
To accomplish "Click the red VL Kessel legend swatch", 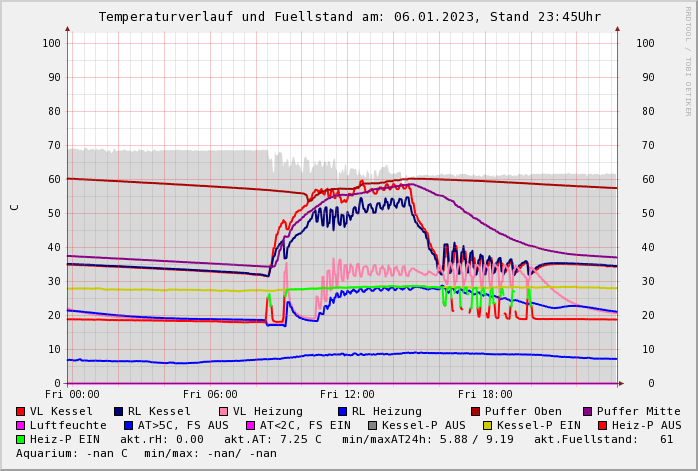I will 21,411.
